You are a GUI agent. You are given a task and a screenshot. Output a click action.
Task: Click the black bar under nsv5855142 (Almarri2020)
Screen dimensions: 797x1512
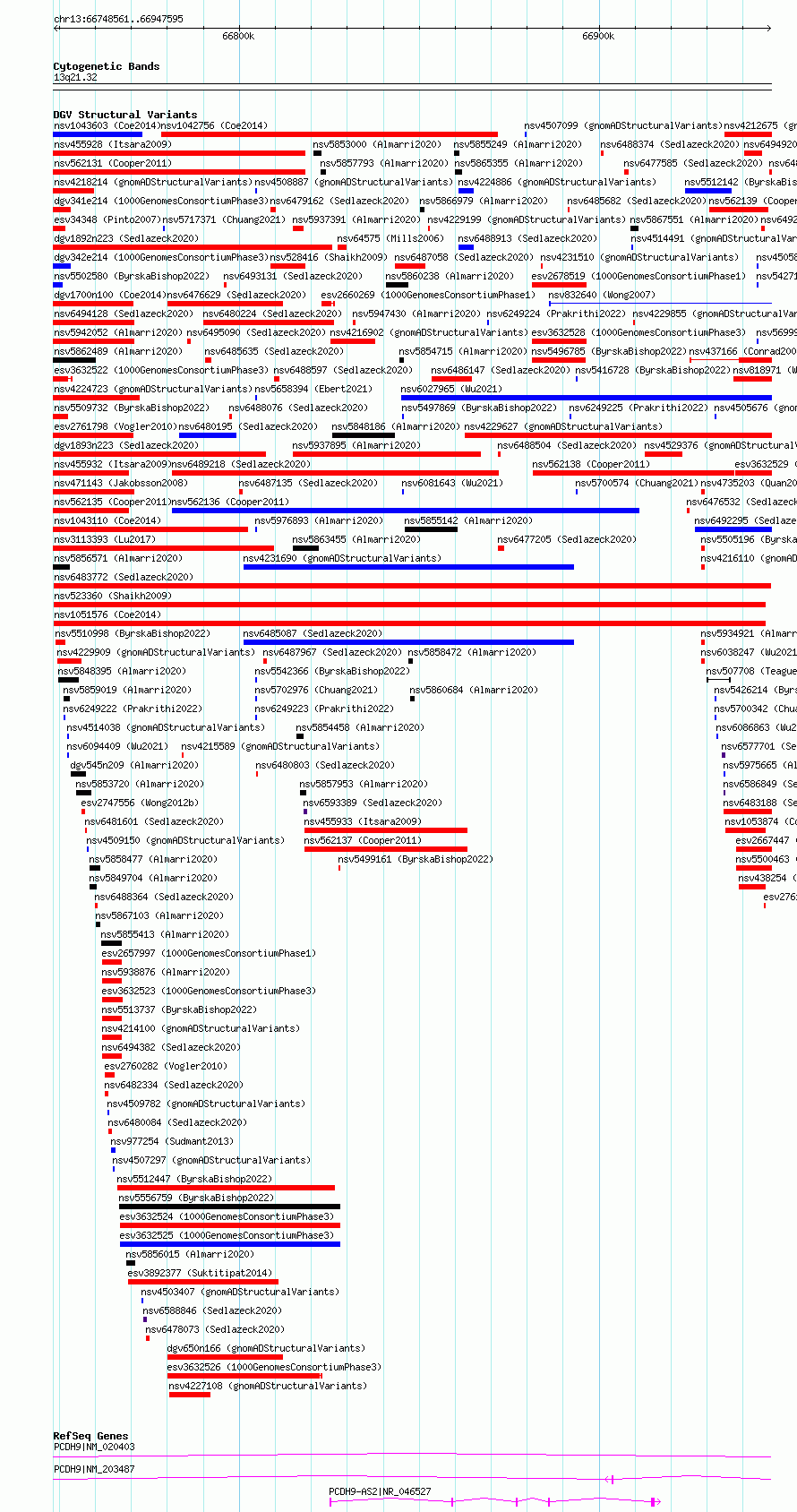pyautogui.click(x=431, y=529)
